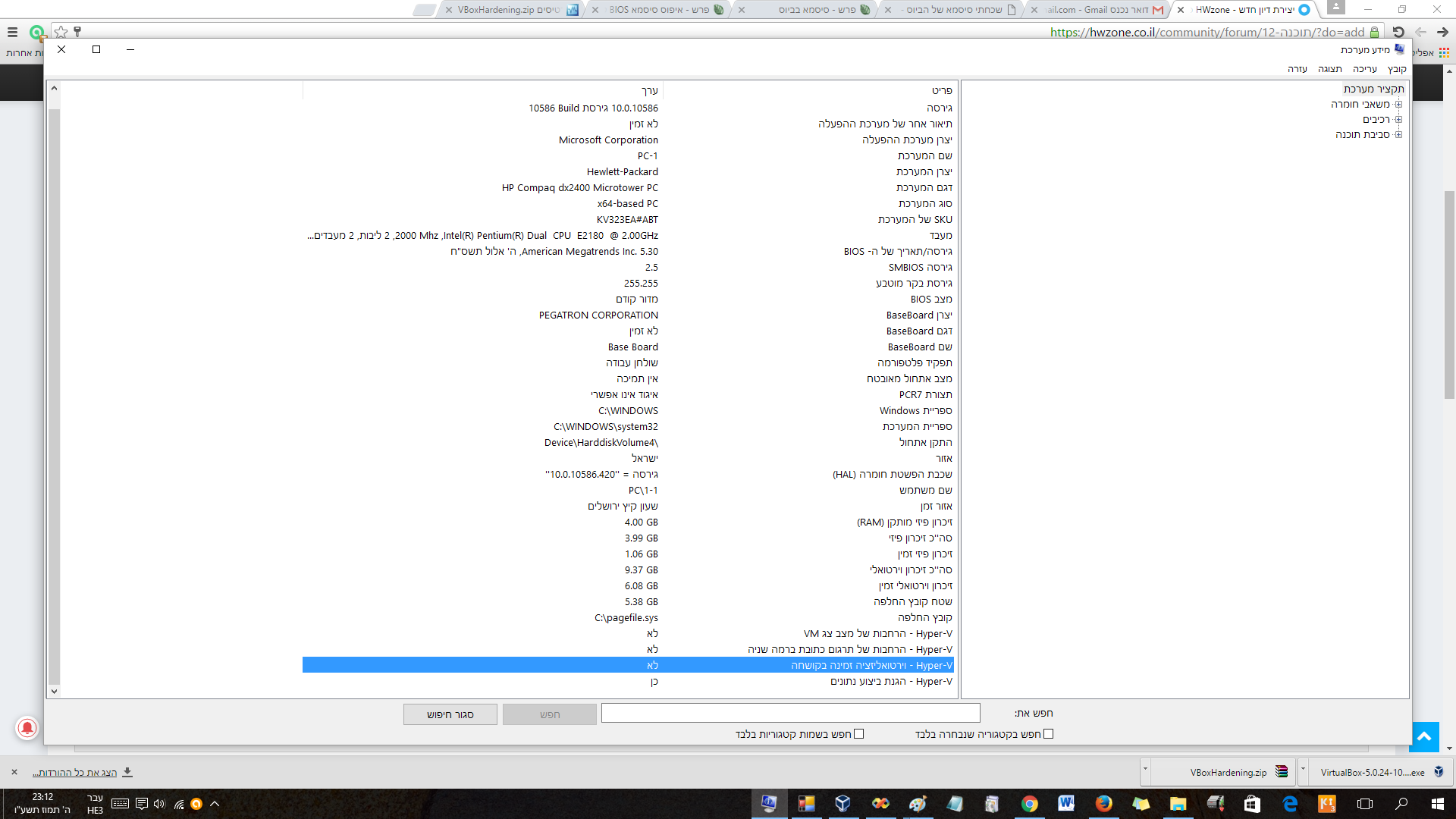The height and width of the screenshot is (819, 1456).
Task: Click the bookmark star in address bar
Action: pyautogui.click(x=61, y=33)
